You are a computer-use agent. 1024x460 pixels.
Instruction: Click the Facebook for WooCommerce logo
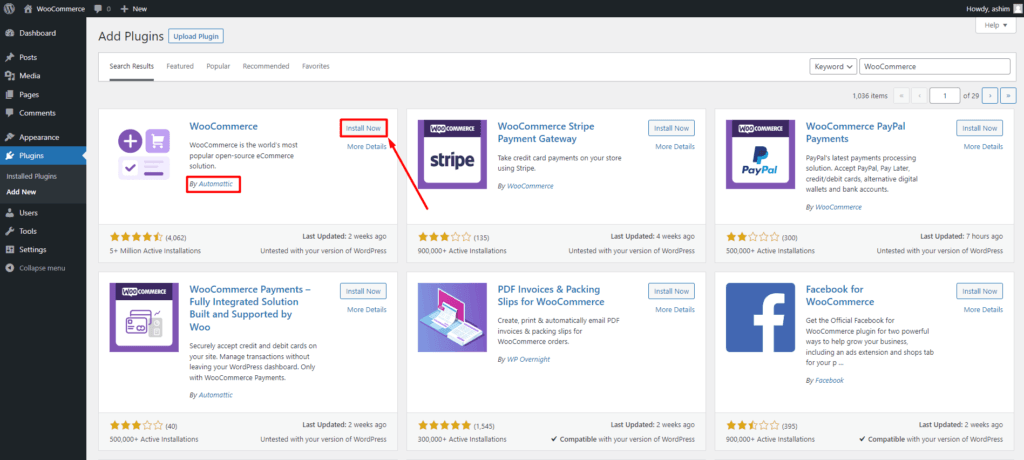point(760,318)
